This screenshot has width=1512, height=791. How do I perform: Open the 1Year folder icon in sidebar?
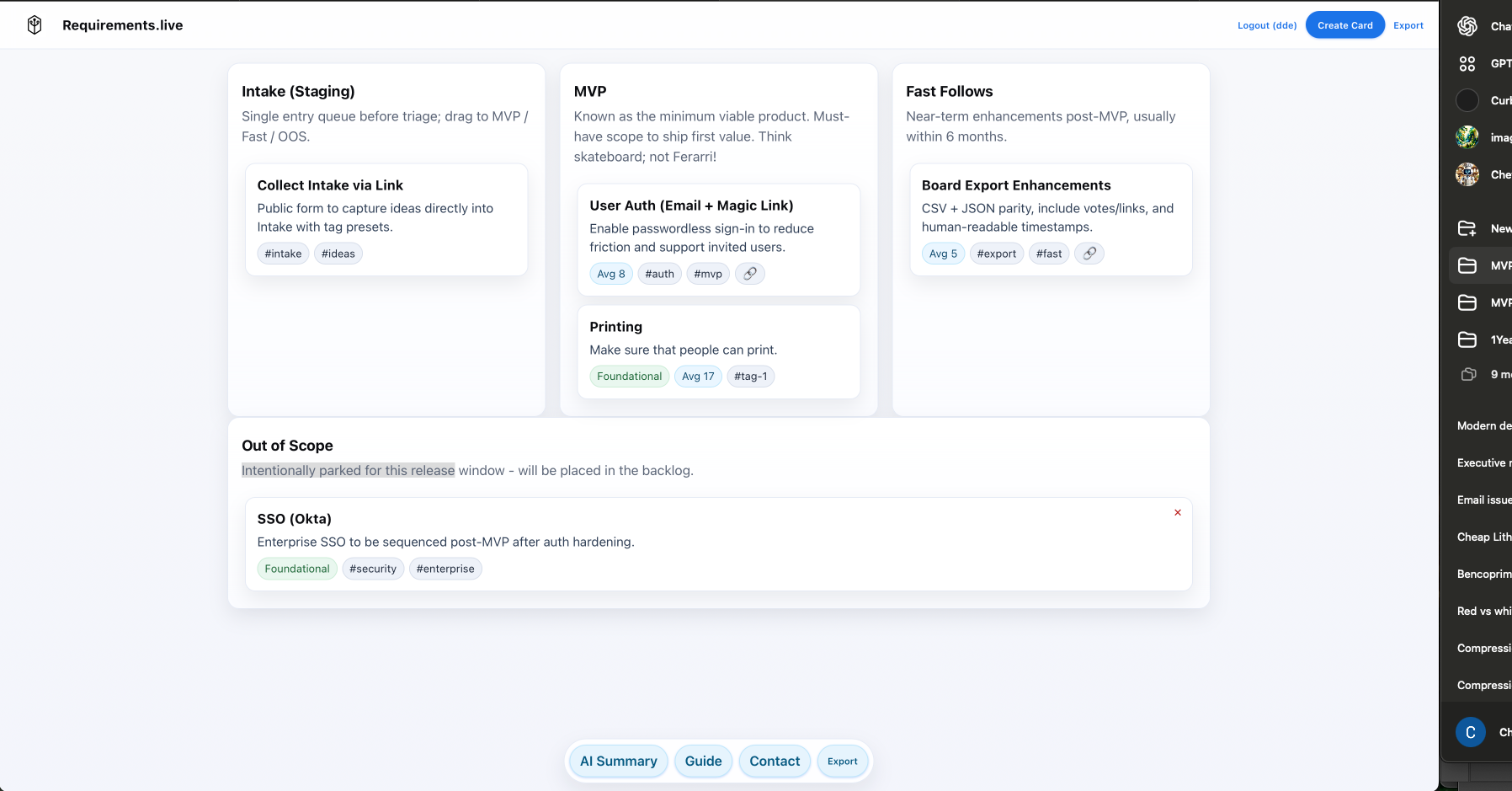[1467, 339]
